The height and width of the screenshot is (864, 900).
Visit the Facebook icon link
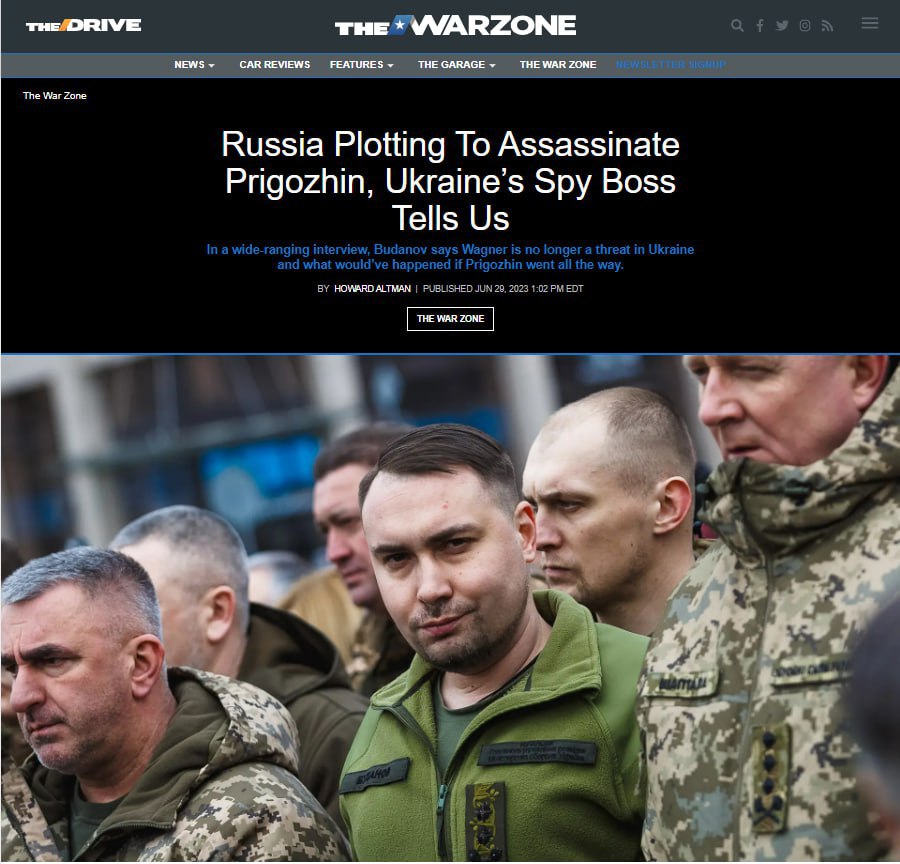coord(759,25)
